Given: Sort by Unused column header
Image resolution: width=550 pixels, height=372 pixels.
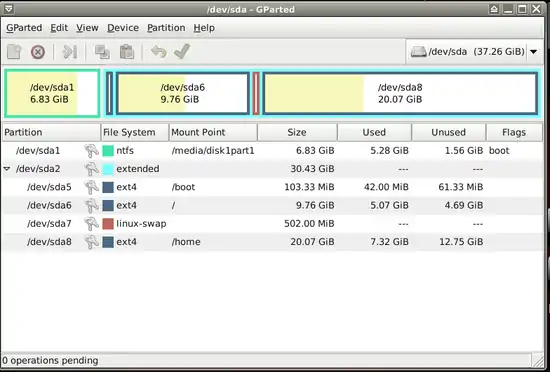Looking at the screenshot, I should [x=449, y=133].
